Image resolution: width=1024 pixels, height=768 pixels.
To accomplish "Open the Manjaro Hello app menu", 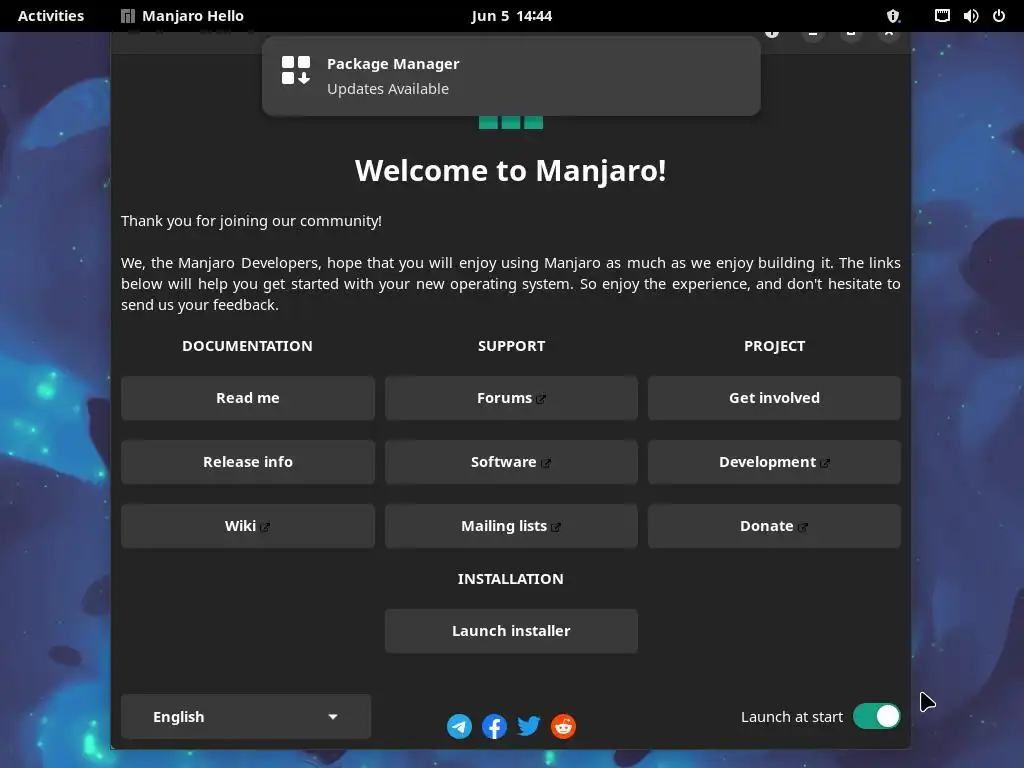I will point(182,16).
